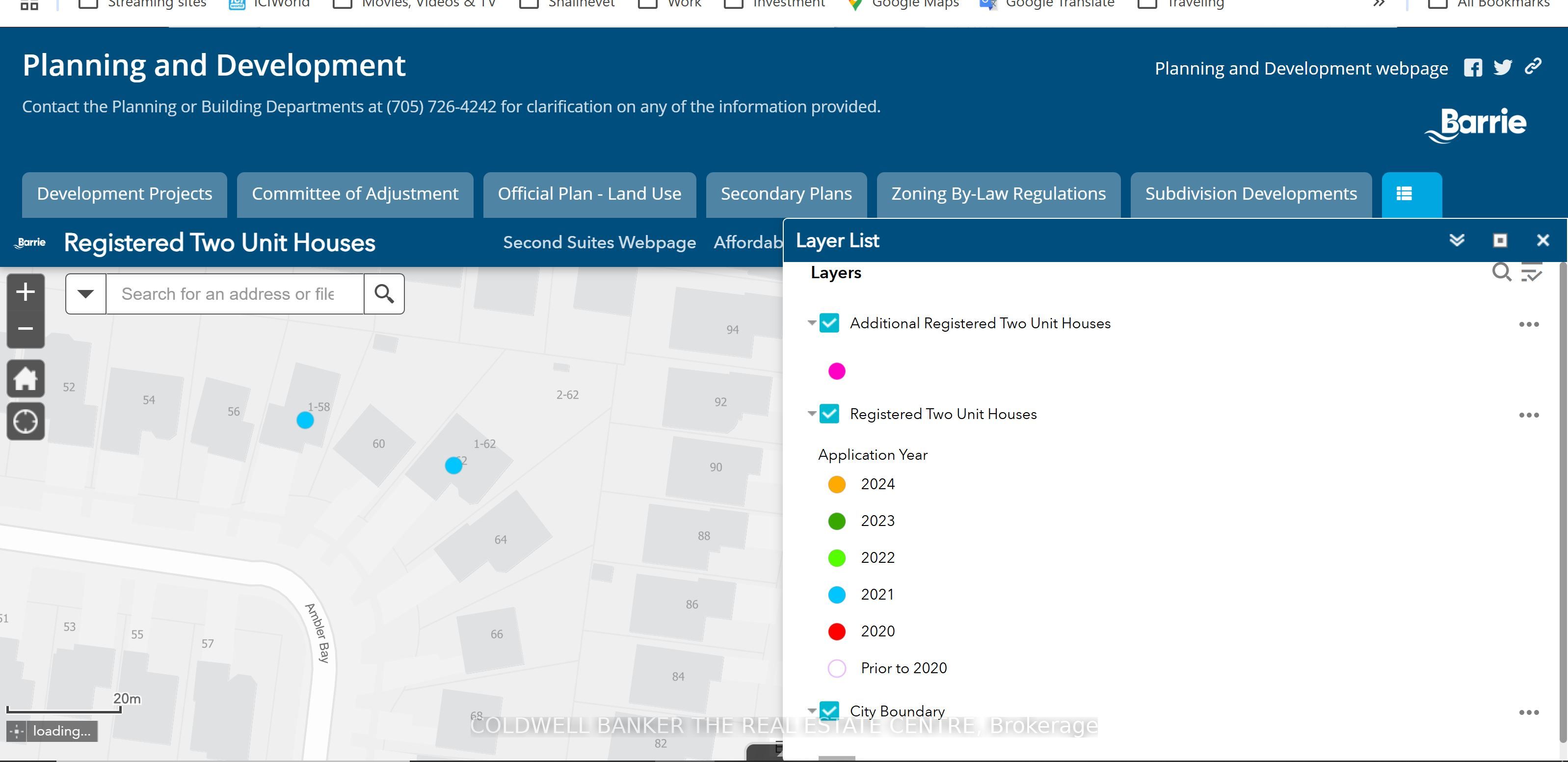Select blue map point at 1-62
Viewport: 1568px width, 762px height.
[453, 466]
